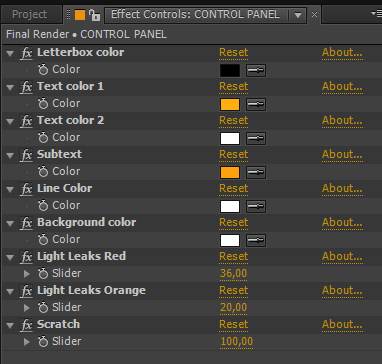Open the orange Text color 1 swatch

(x=230, y=105)
